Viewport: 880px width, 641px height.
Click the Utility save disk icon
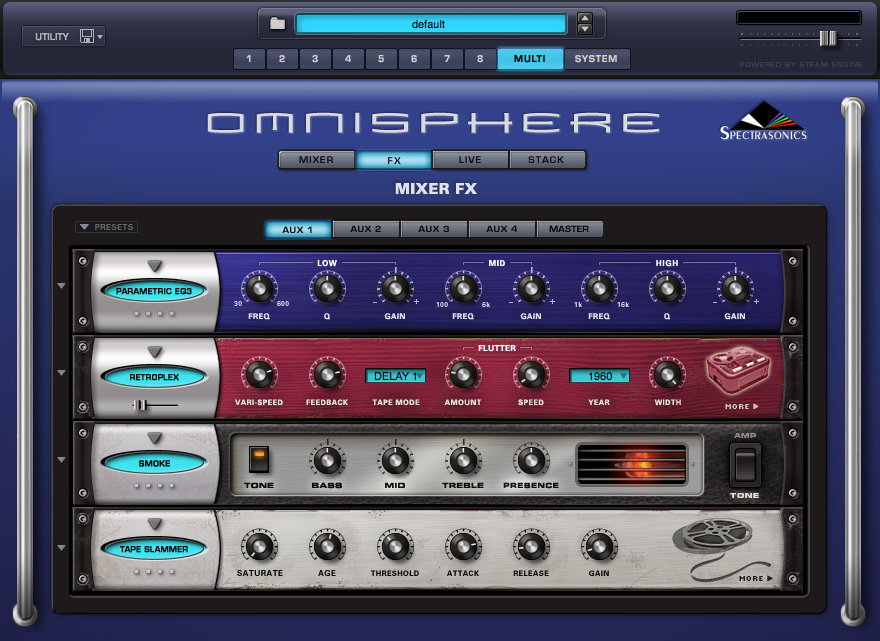click(x=87, y=37)
